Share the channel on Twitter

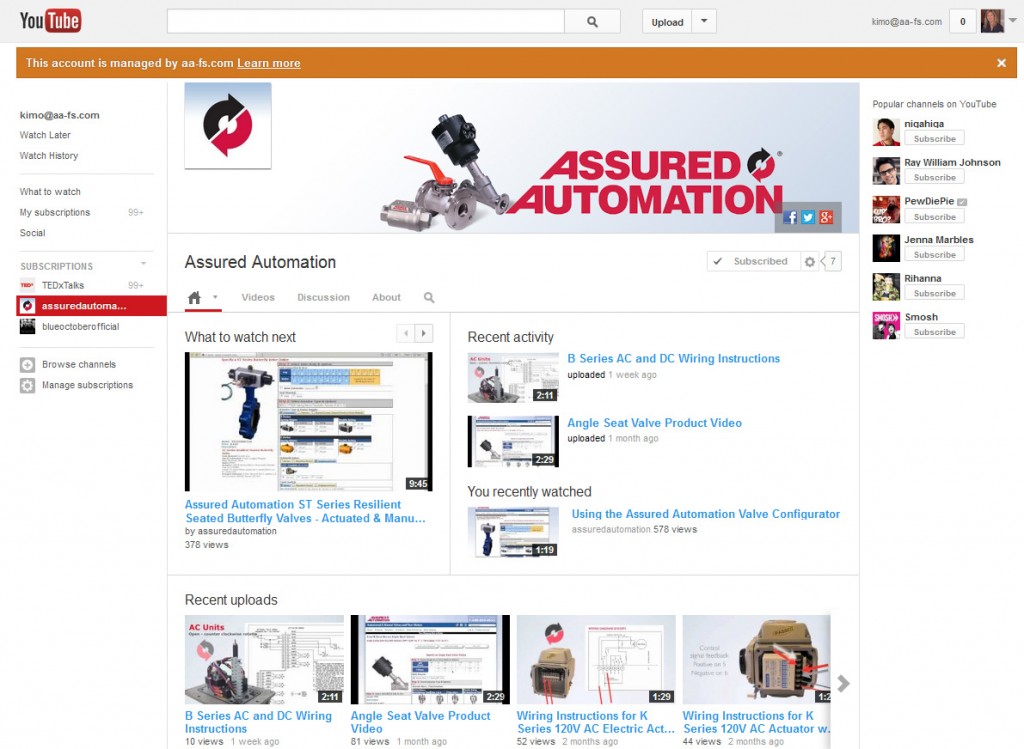click(x=808, y=217)
